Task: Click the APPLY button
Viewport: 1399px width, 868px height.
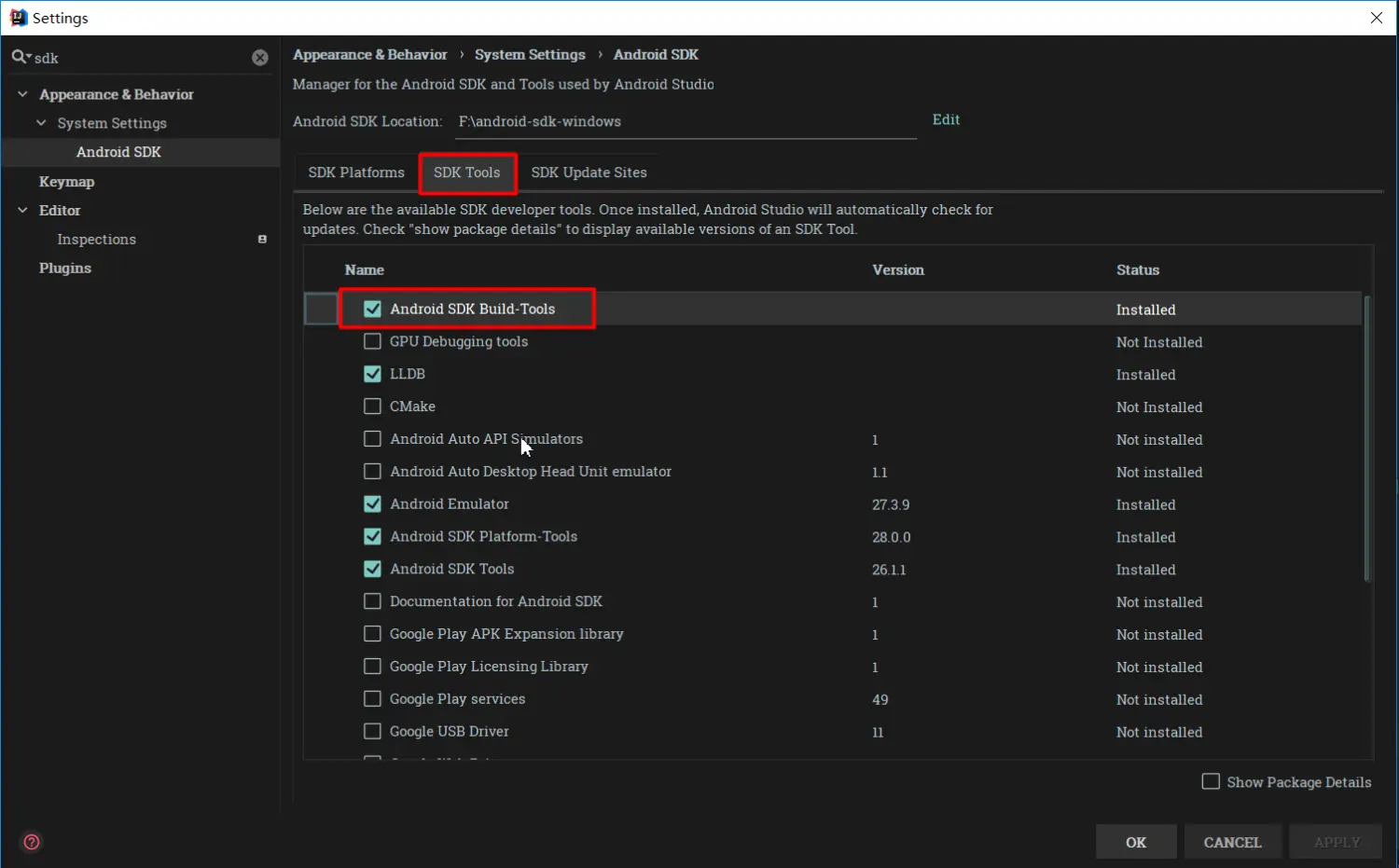Action: click(x=1337, y=842)
